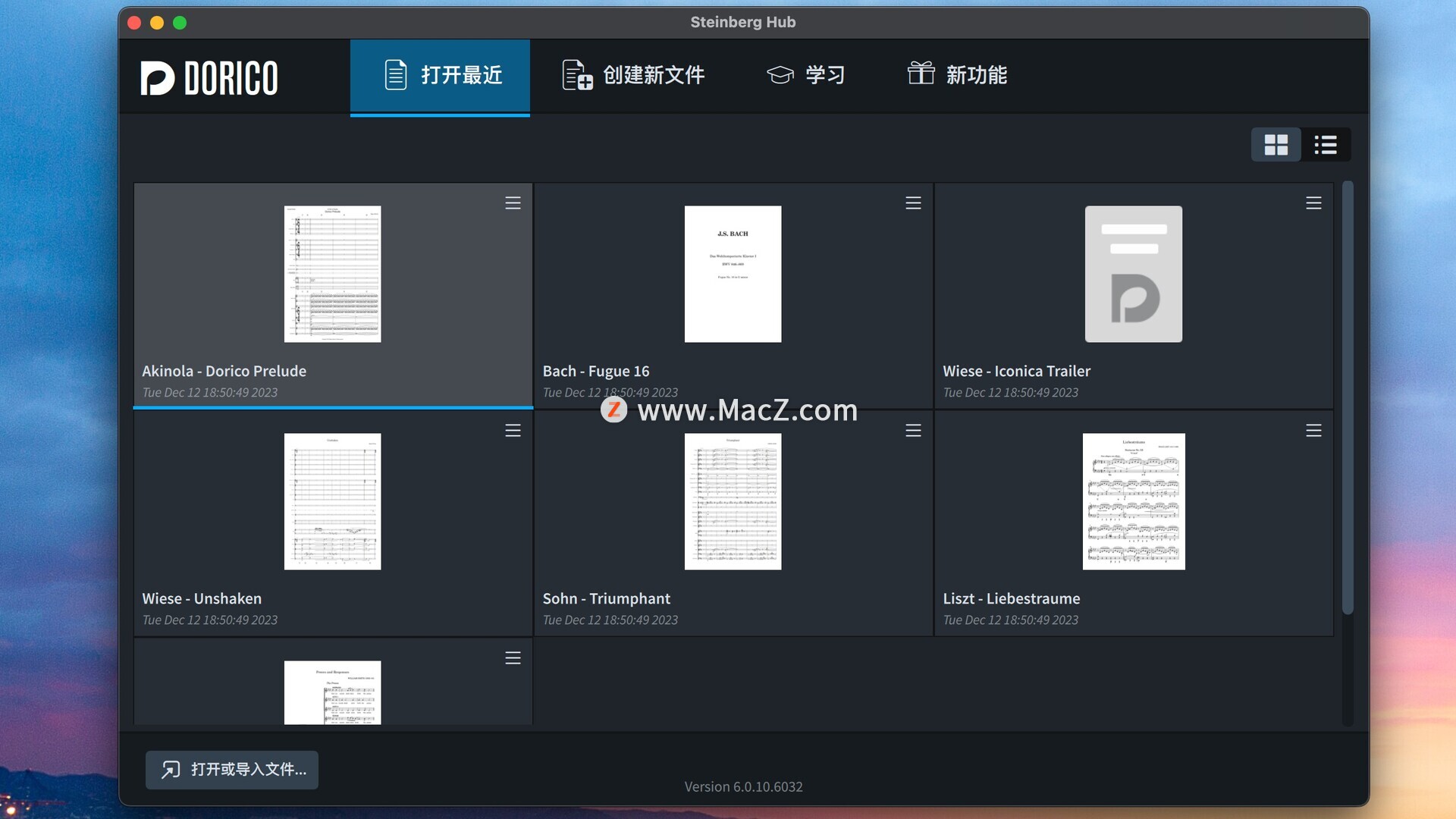Open Sohn - Triumphant score thumbnail
1456x819 pixels.
733,501
